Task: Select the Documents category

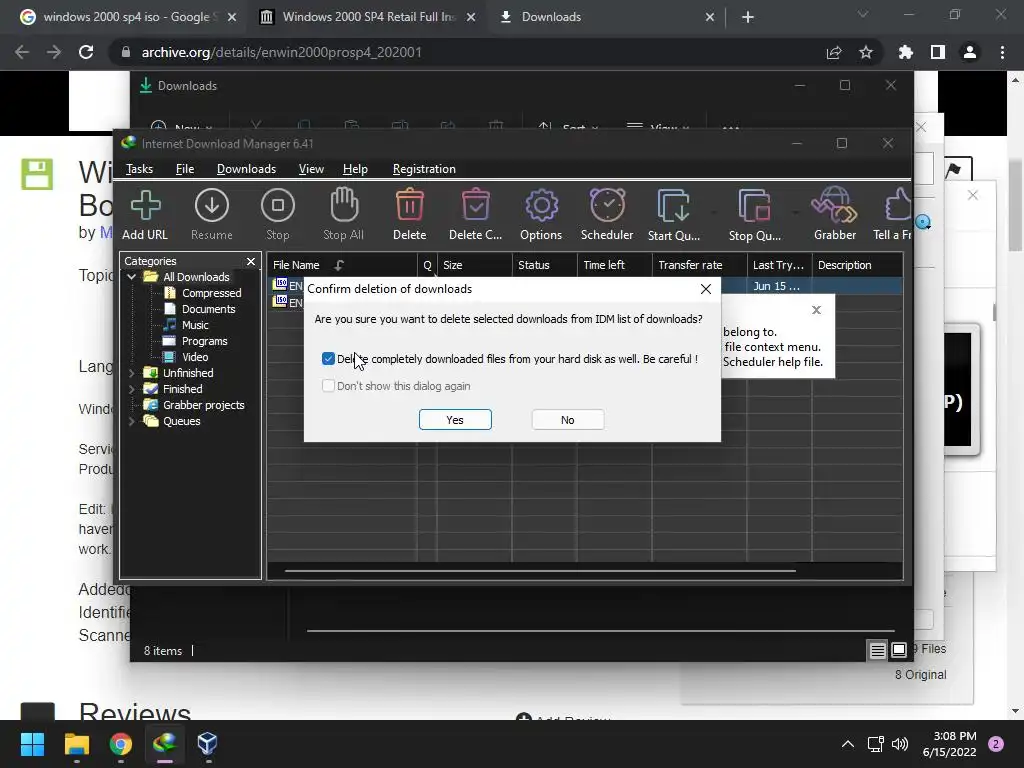Action: [200, 309]
